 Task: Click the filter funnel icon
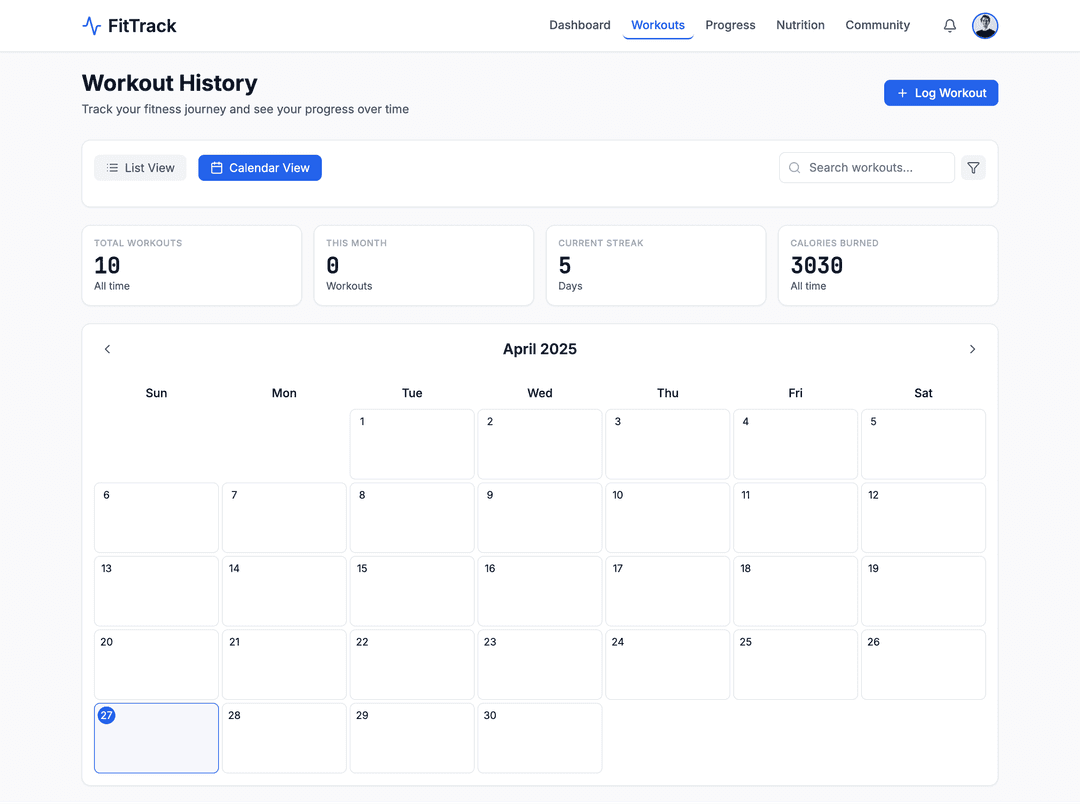(x=973, y=168)
